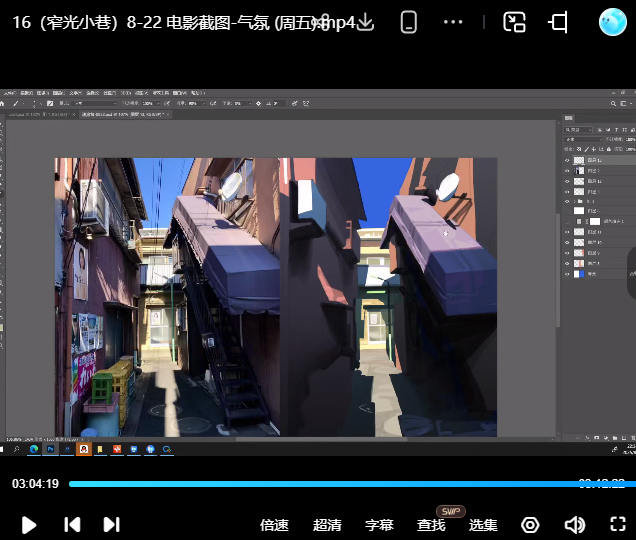This screenshot has height=540, width=636.
Task: Open the 超清 video quality menu
Action: click(327, 525)
